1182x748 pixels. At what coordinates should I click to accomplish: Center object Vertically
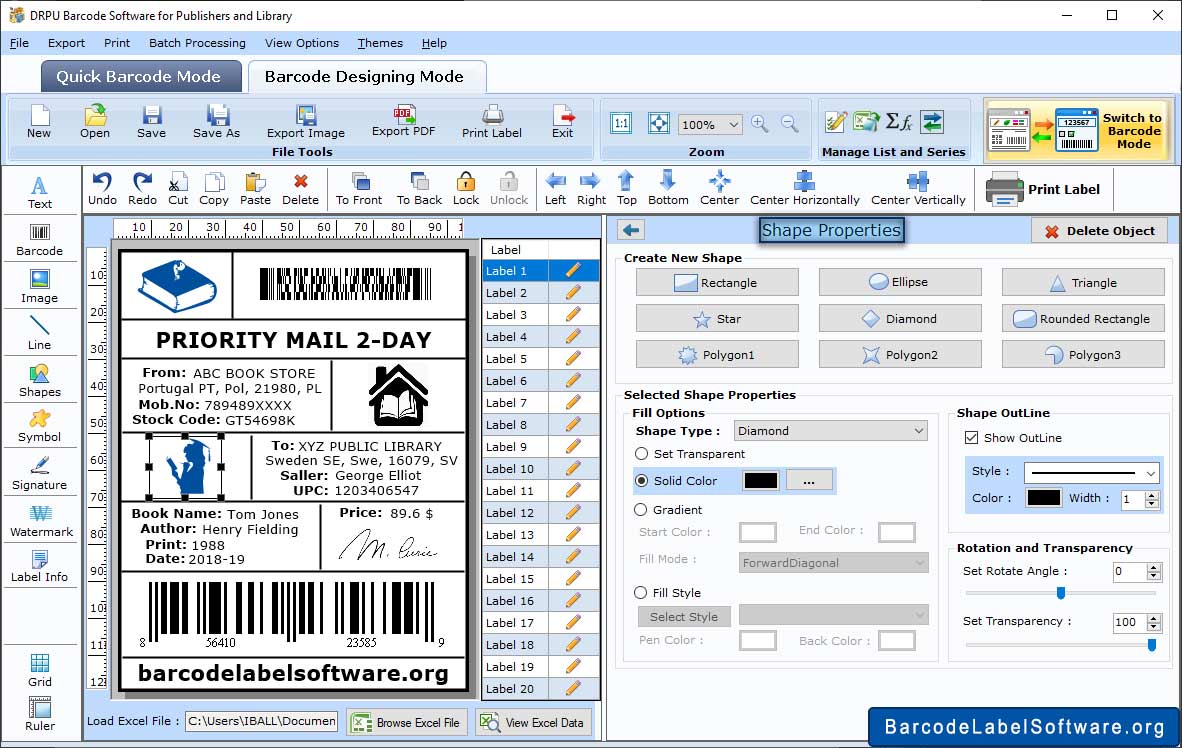917,189
